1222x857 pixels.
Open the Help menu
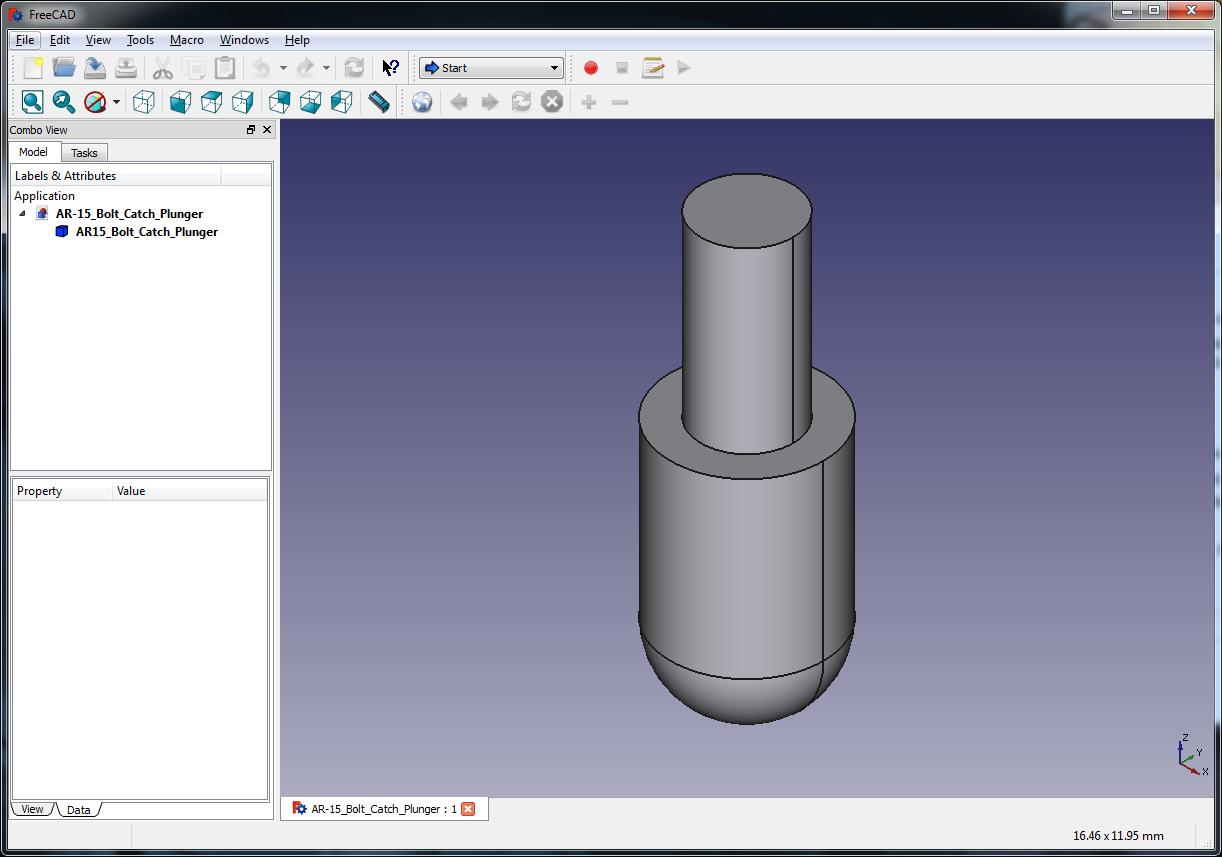tap(297, 40)
